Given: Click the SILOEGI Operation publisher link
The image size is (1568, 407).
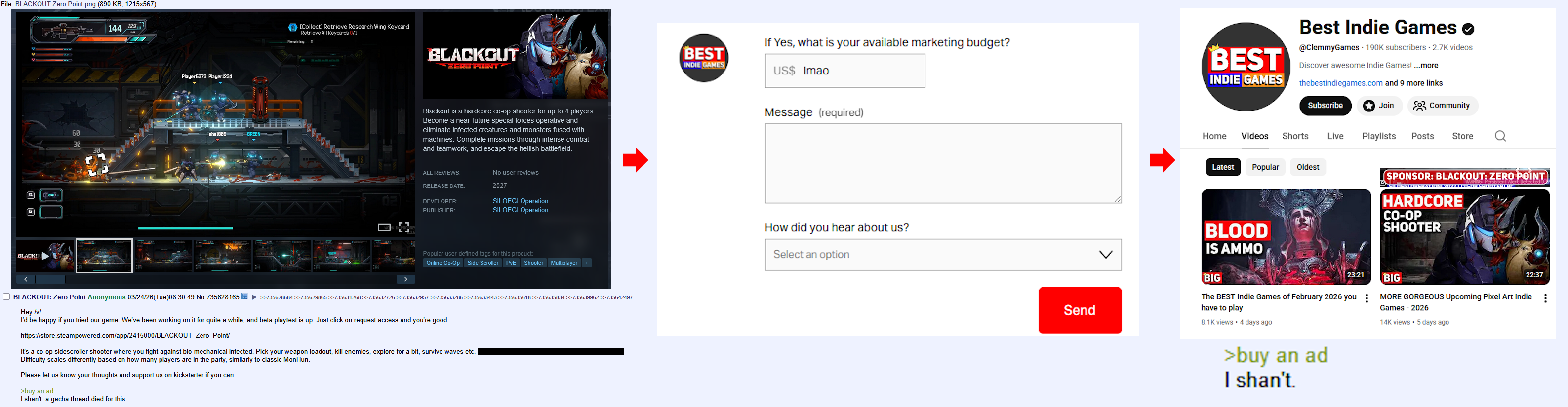Looking at the screenshot, I should point(521,211).
